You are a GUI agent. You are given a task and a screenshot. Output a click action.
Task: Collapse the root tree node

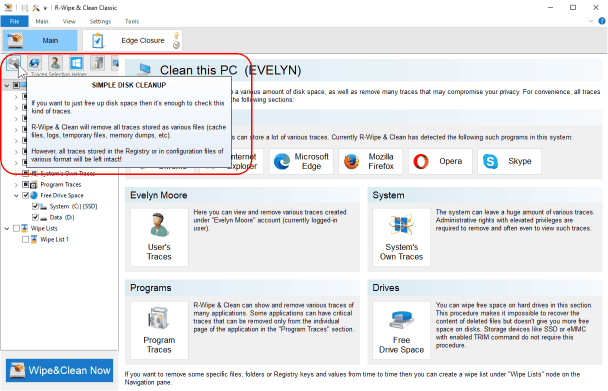(x=7, y=85)
